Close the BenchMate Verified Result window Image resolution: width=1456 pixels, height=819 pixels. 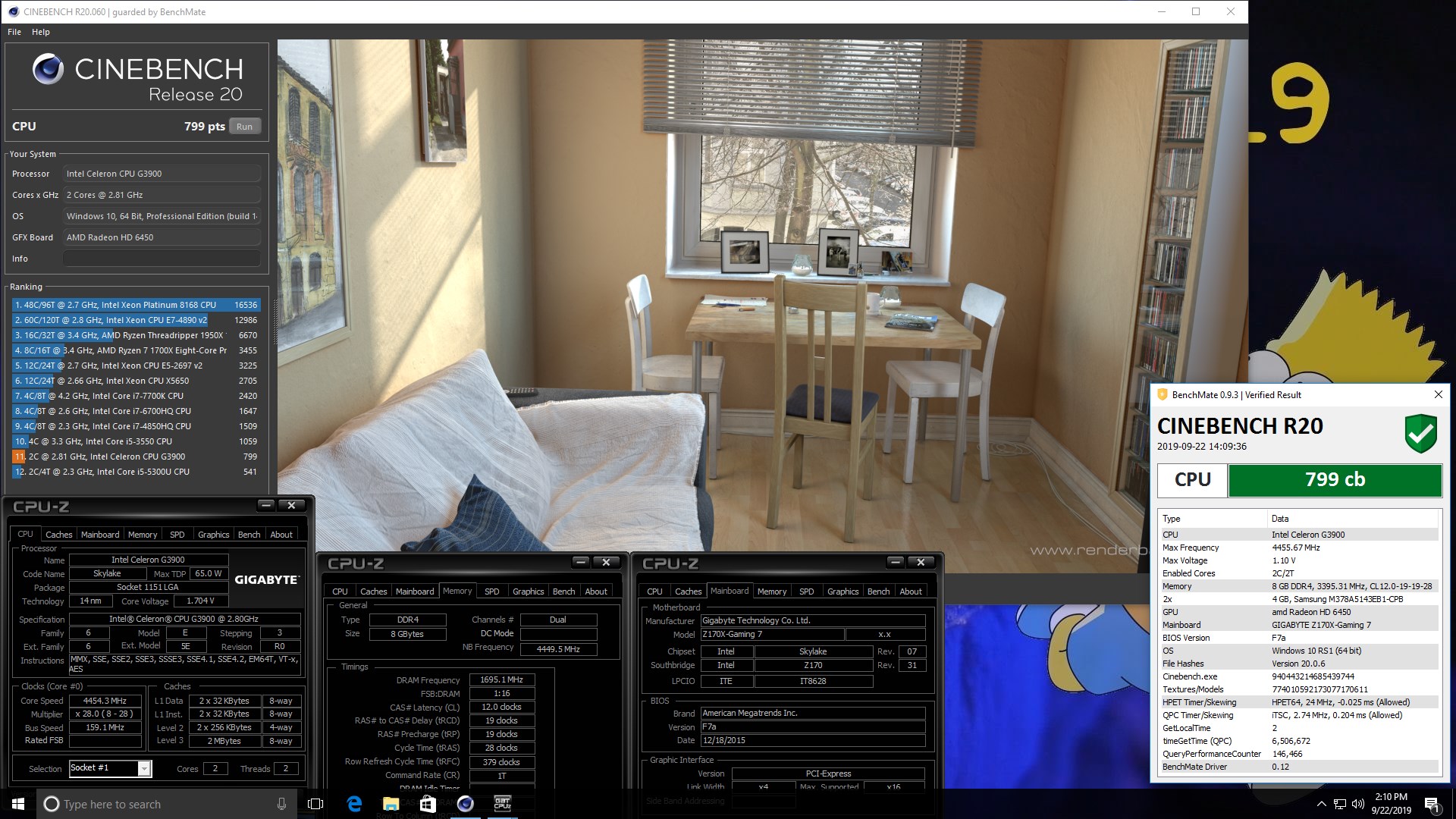click(x=1438, y=394)
